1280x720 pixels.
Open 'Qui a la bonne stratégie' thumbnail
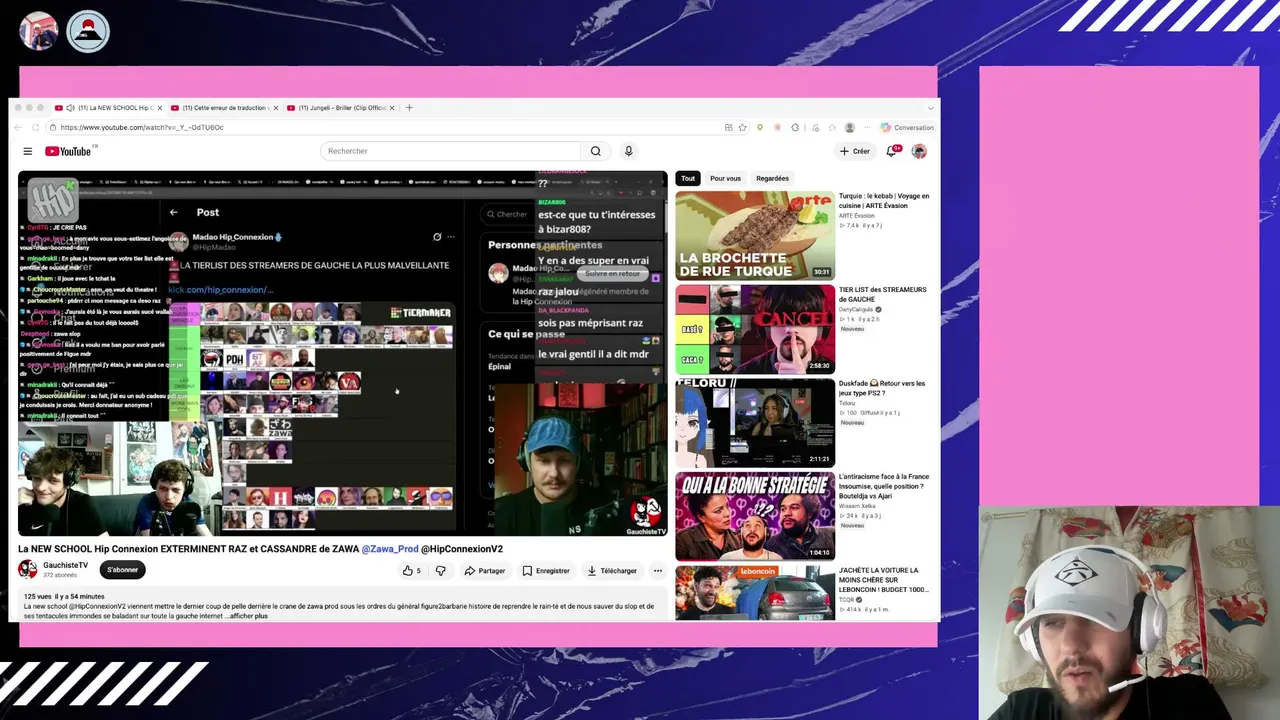click(755, 516)
